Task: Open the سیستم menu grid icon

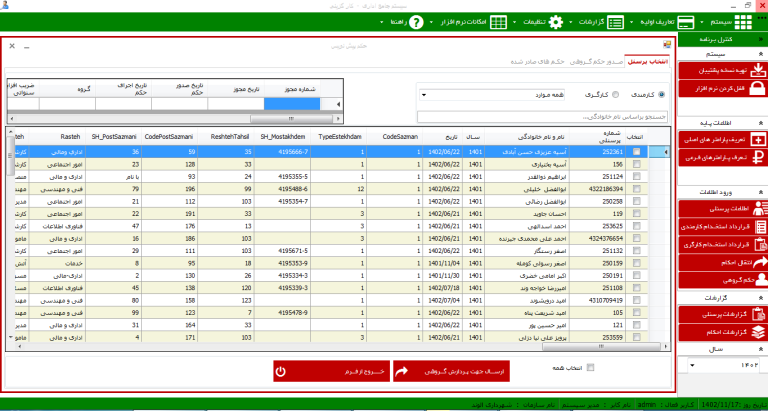Action: [744, 22]
